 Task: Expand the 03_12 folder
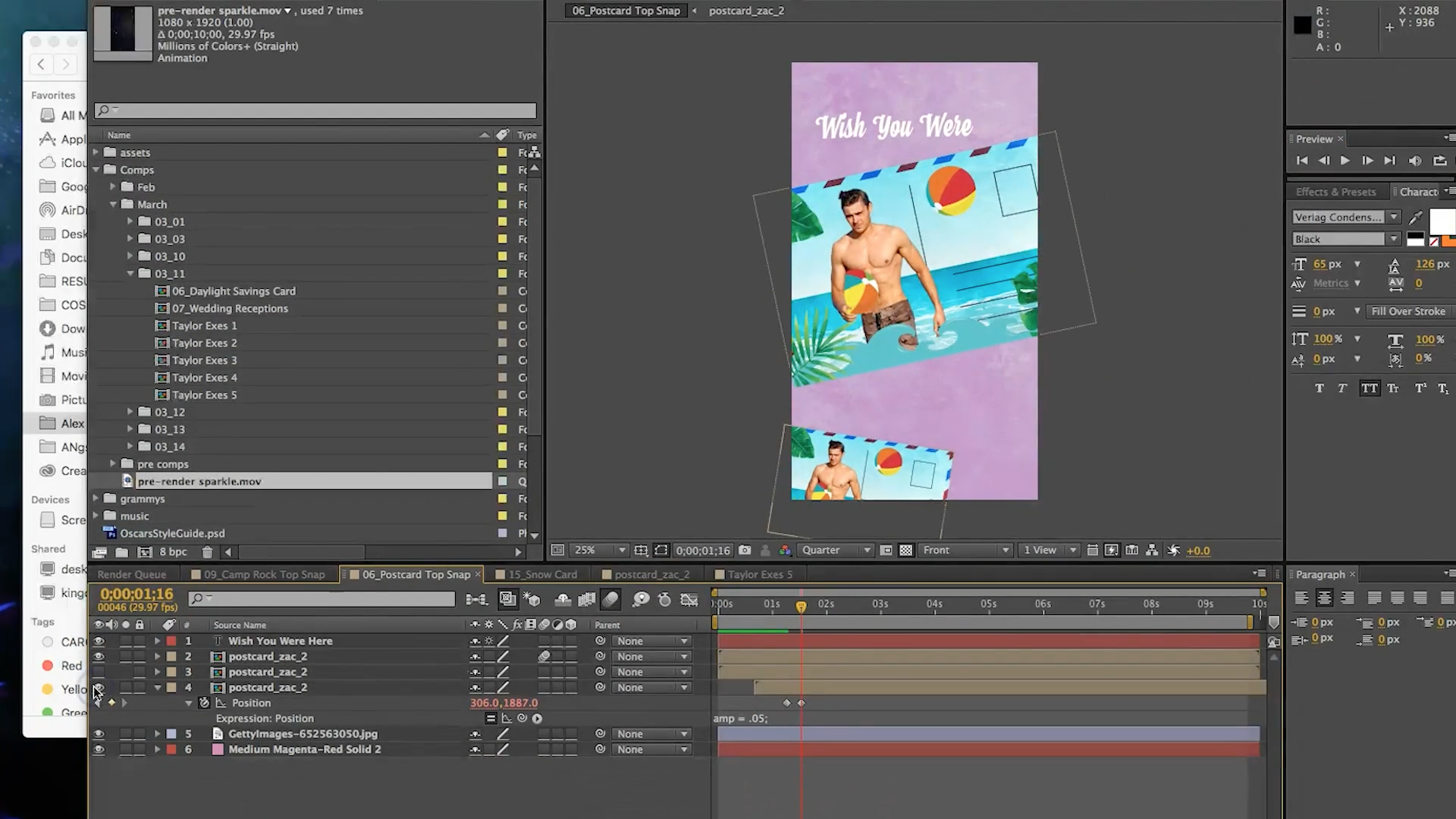pyautogui.click(x=130, y=412)
